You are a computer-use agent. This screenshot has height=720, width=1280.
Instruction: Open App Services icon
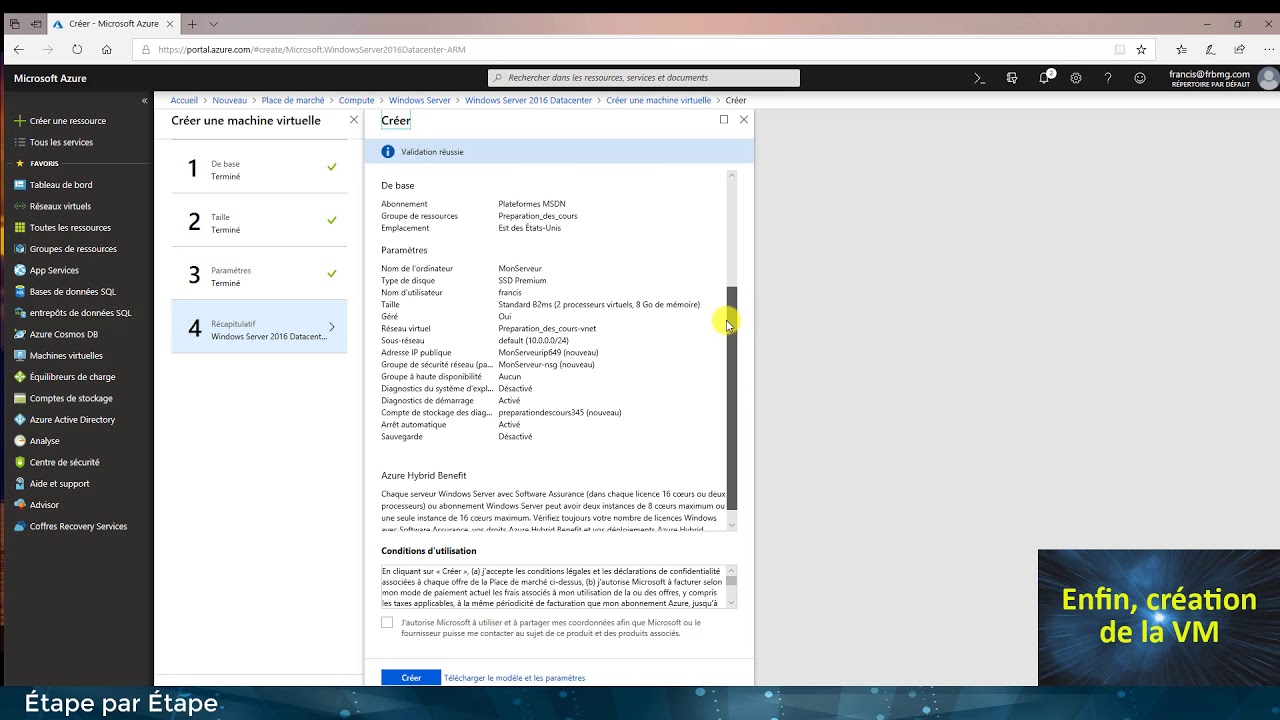(19, 270)
